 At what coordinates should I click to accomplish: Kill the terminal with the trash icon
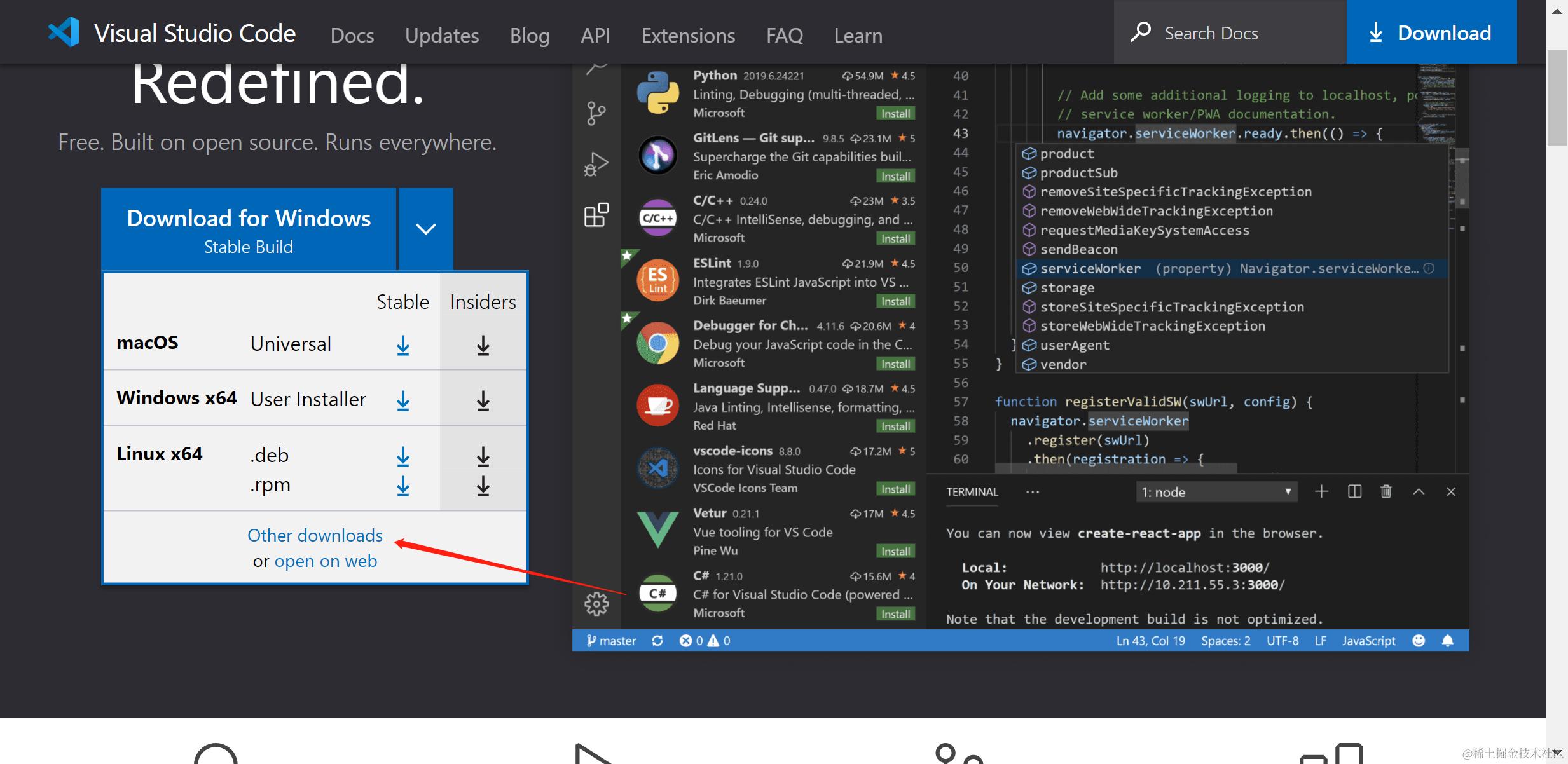point(1386,491)
